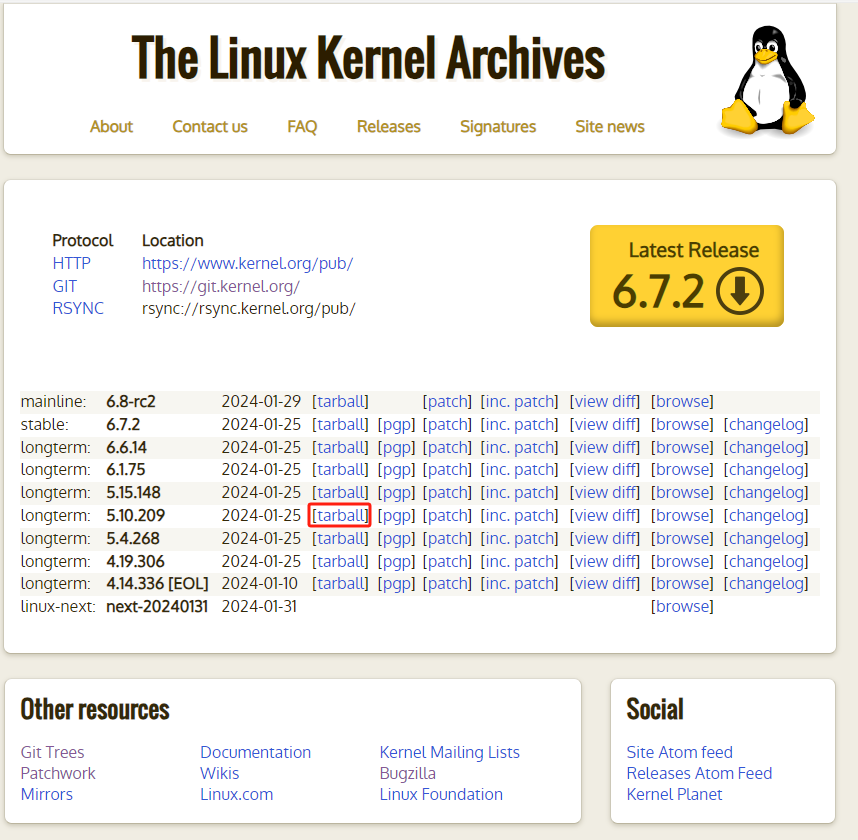
Task: Get pgp signature for longterm 5.15.148
Action: (396, 493)
